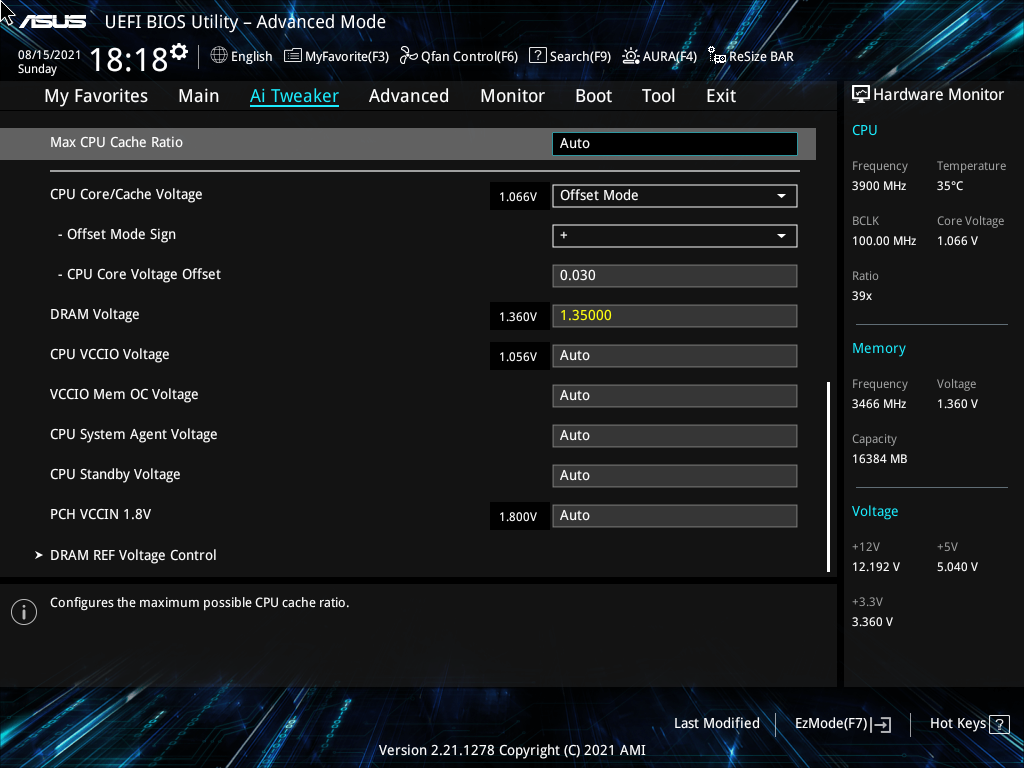Select the DRAM Voltage label
Image resolution: width=1024 pixels, height=768 pixels.
pyautogui.click(x=95, y=315)
